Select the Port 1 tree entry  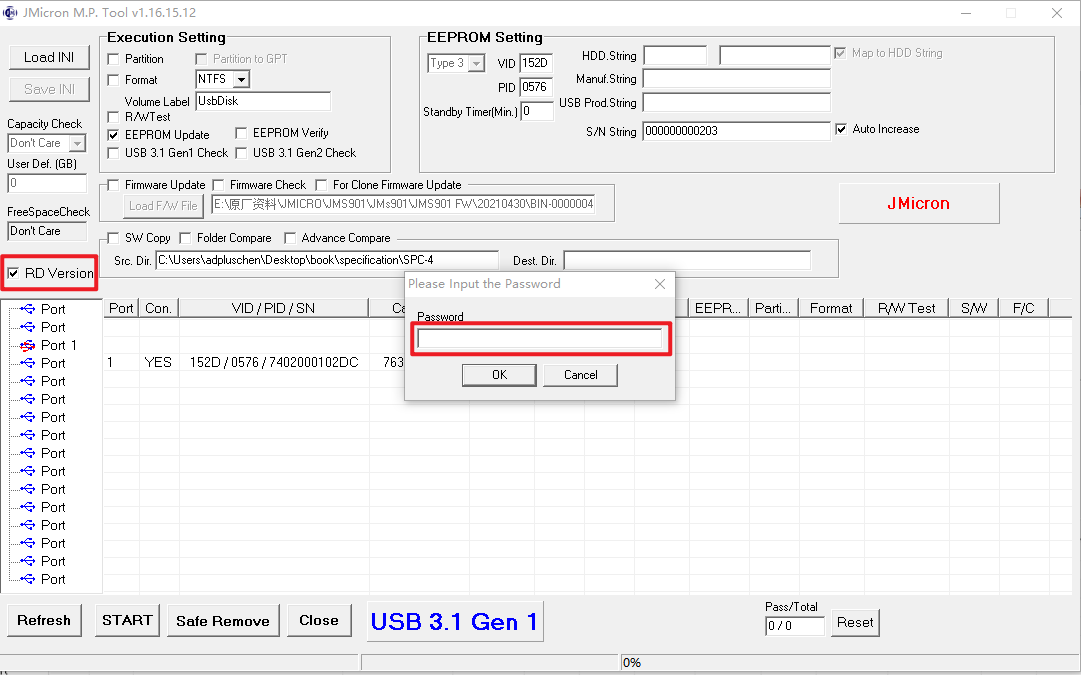pyautogui.click(x=59, y=345)
